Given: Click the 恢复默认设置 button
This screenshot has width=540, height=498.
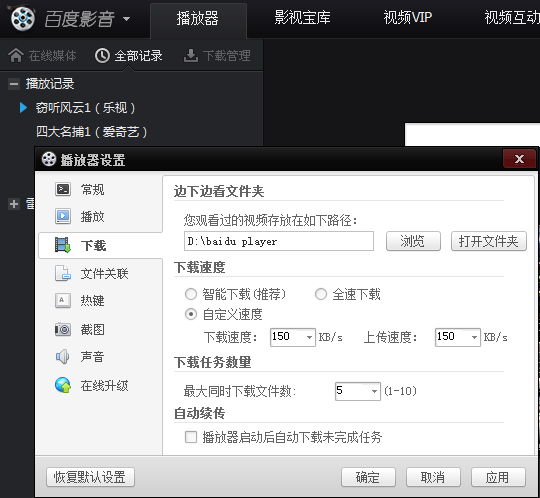Looking at the screenshot, I should point(90,477).
